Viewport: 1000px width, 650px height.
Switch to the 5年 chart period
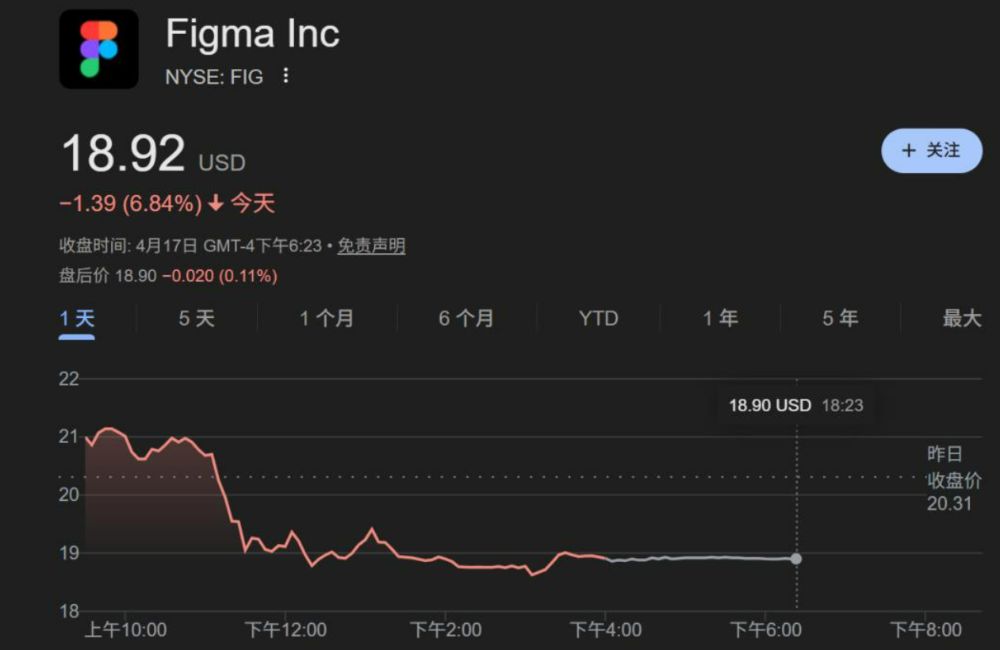pos(840,318)
